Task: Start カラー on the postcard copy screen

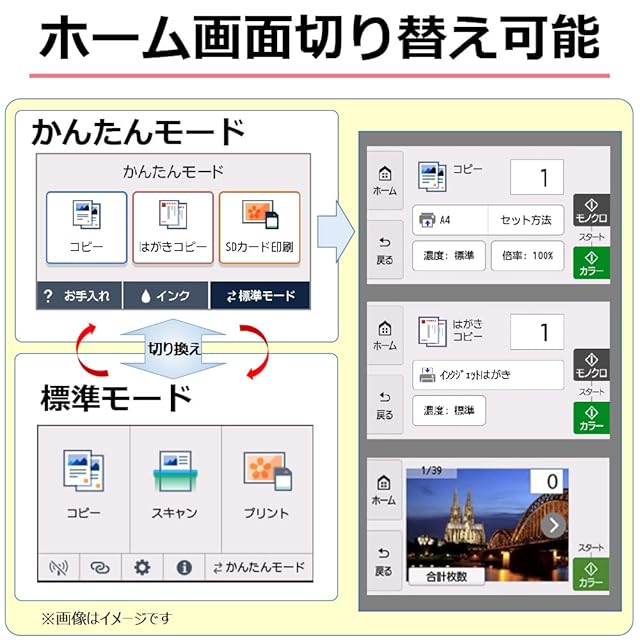Action: tap(591, 418)
